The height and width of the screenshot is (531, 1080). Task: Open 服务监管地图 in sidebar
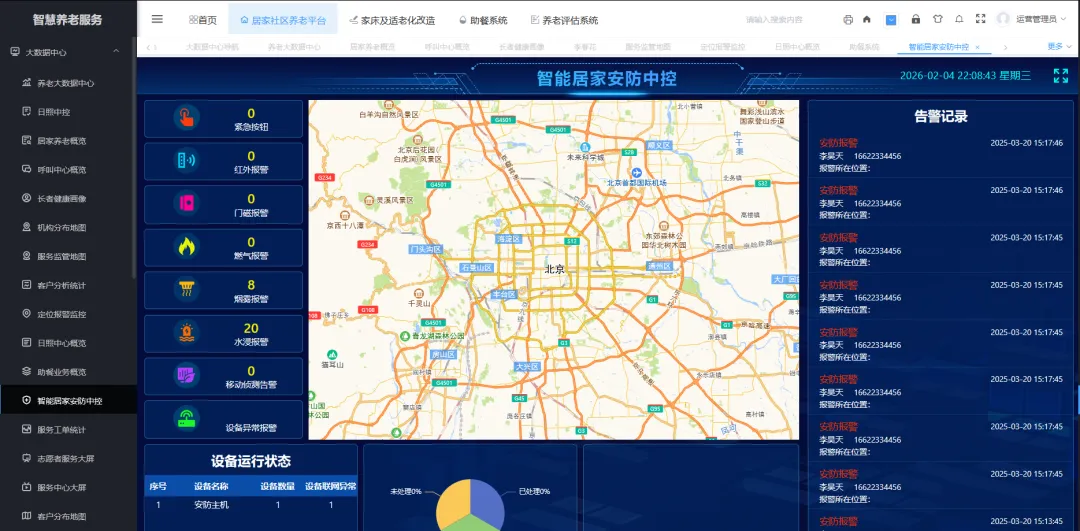point(69,256)
